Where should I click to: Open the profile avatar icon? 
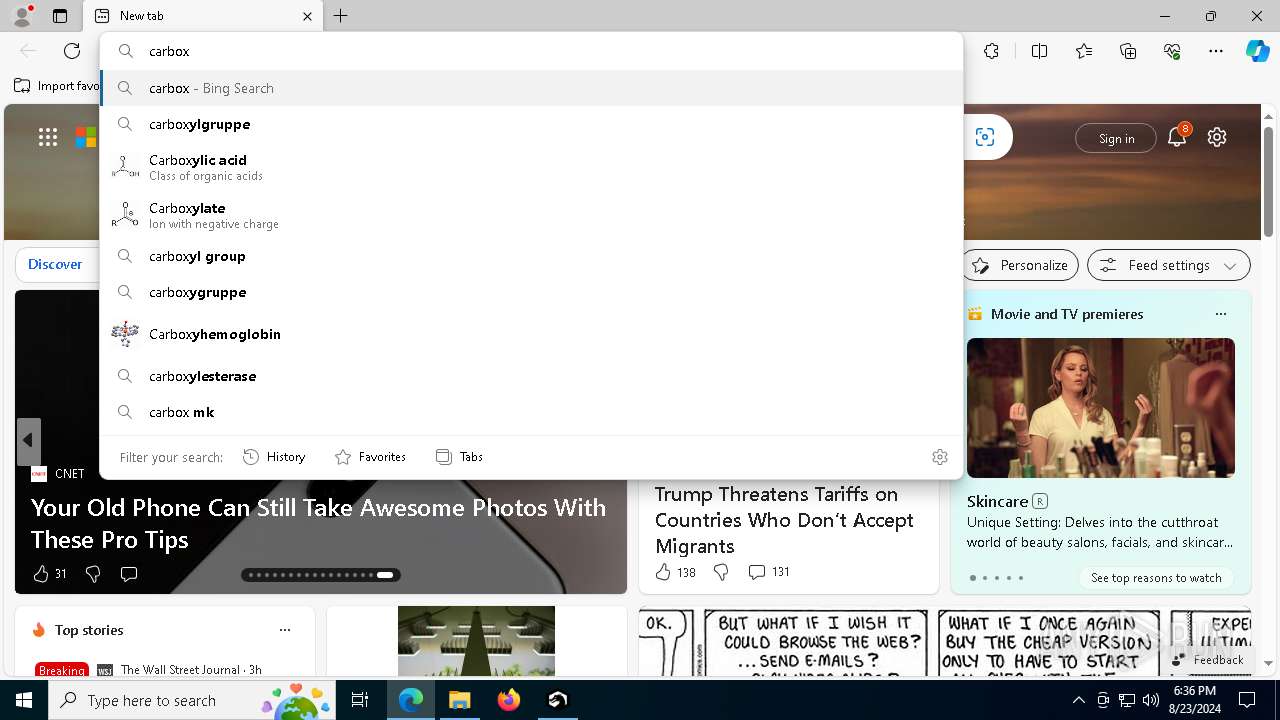[22, 16]
